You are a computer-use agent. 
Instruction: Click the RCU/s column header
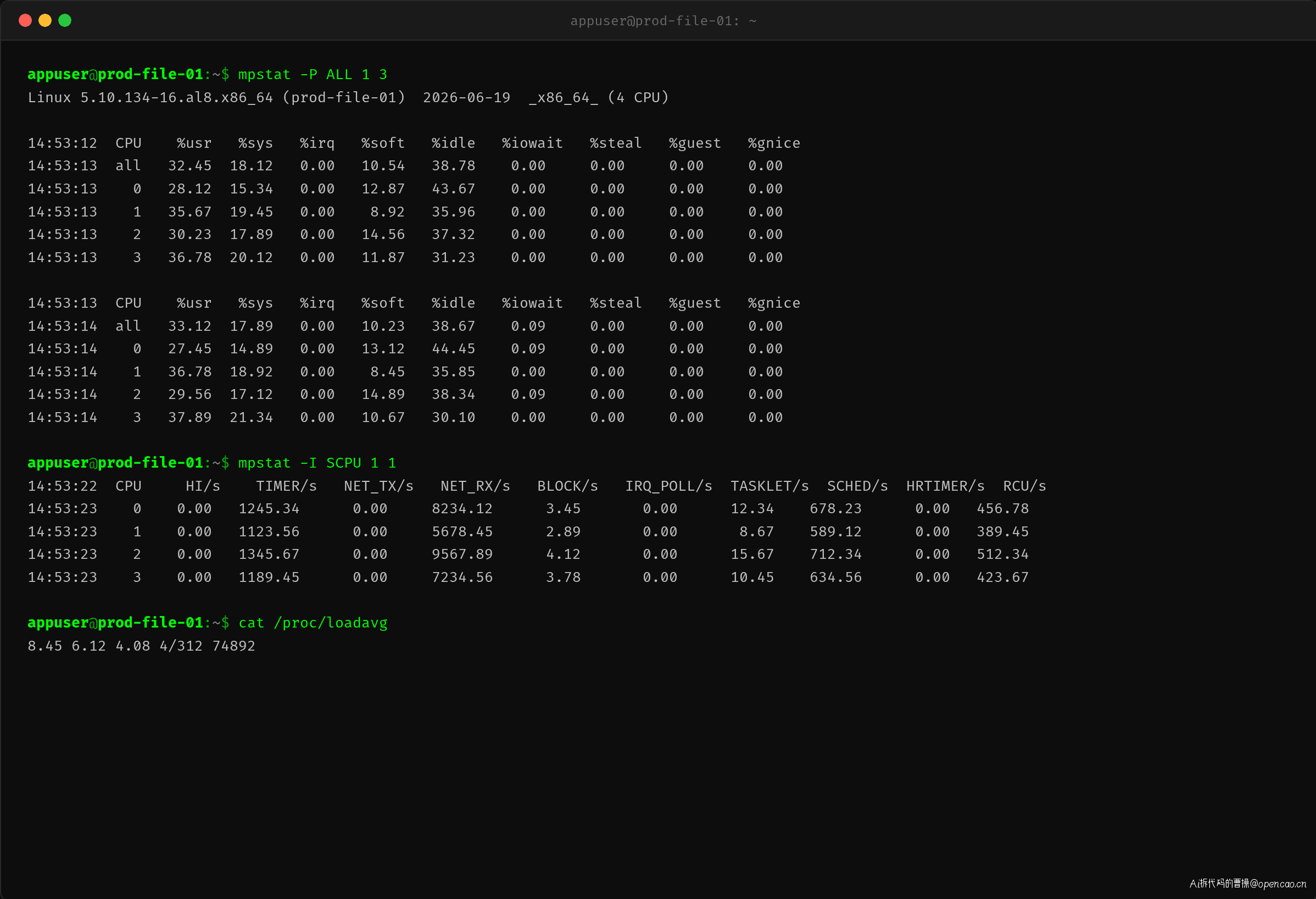pyautogui.click(x=1024, y=486)
